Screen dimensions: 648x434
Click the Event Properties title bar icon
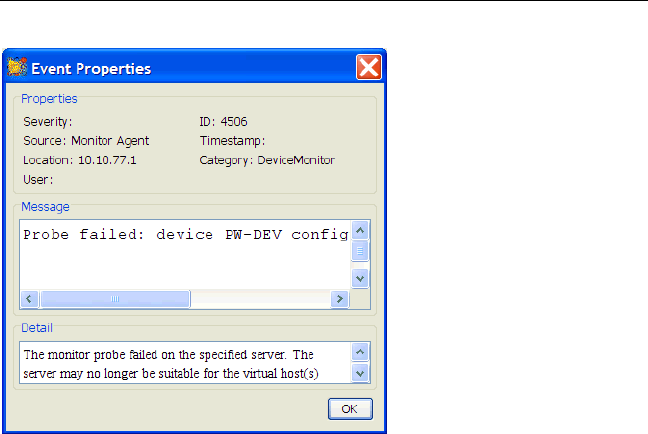coord(18,69)
